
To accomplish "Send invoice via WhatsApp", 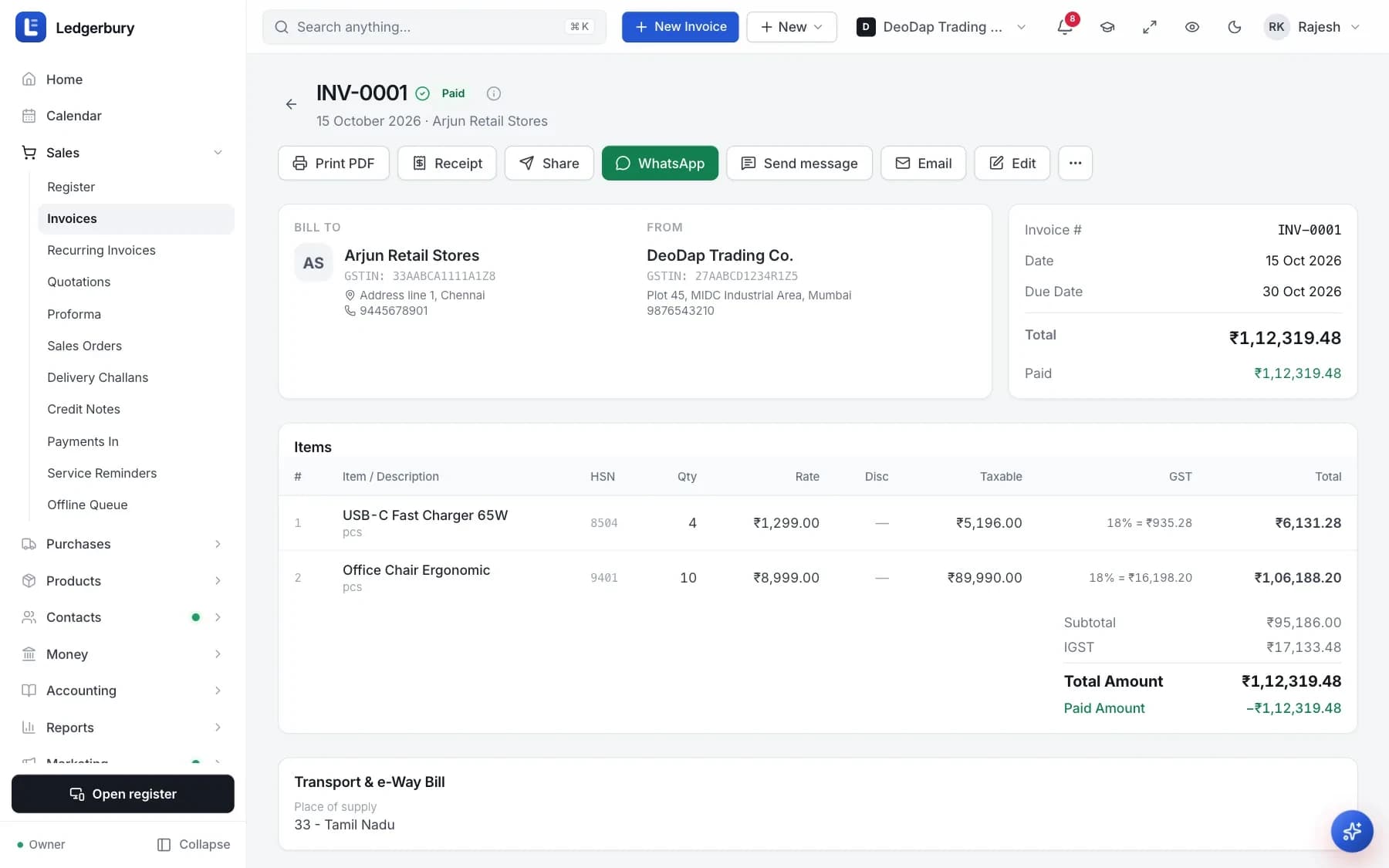I will pos(660,163).
